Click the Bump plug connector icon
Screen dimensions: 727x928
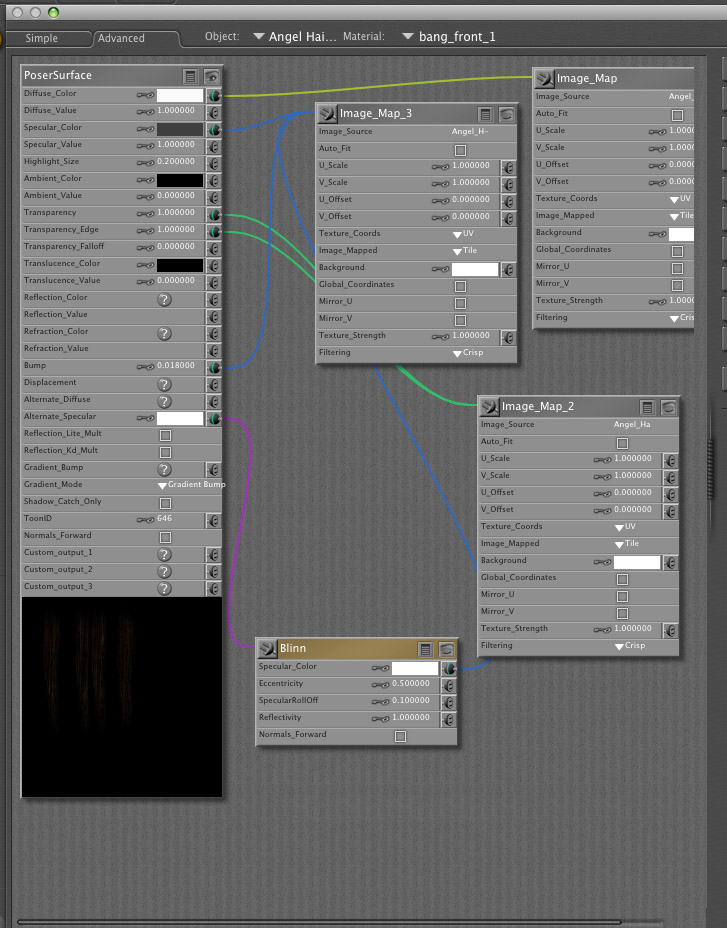(x=214, y=368)
